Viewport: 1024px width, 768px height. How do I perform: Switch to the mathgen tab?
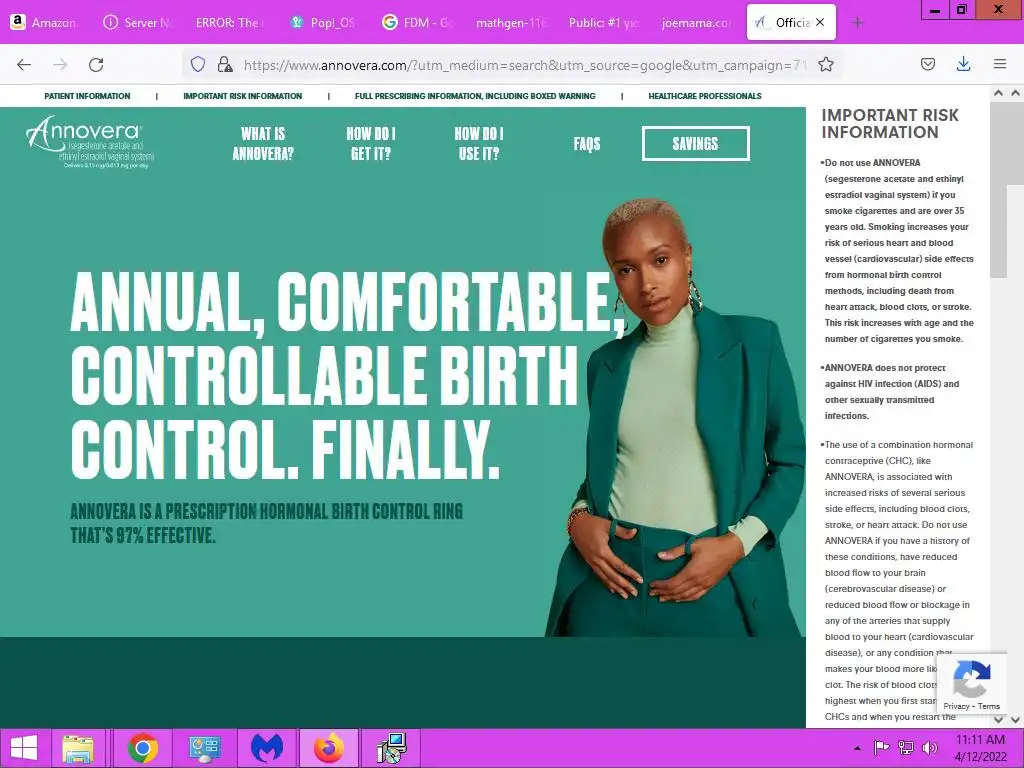point(511,22)
